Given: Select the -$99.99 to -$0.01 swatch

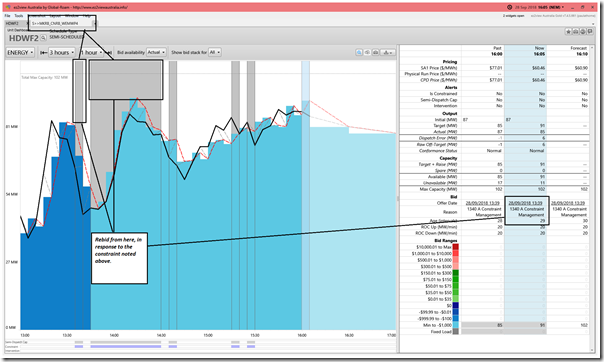Looking at the screenshot, I should [456, 312].
